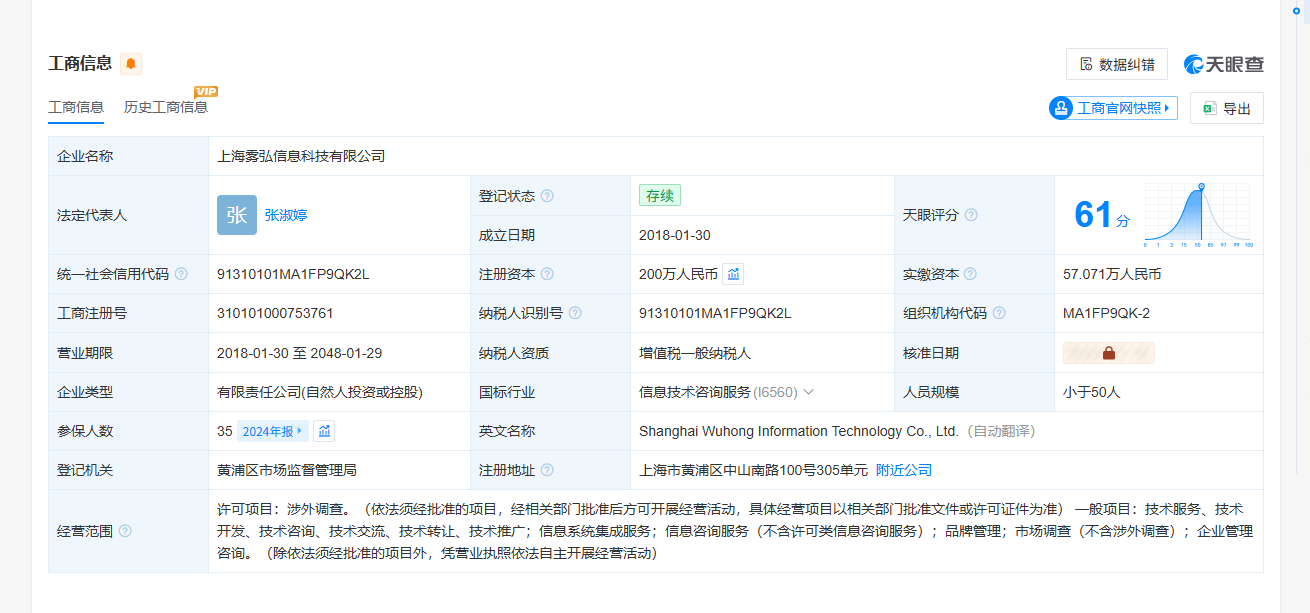
Task: Click help icon next to 登记状态
Action: [x=547, y=196]
